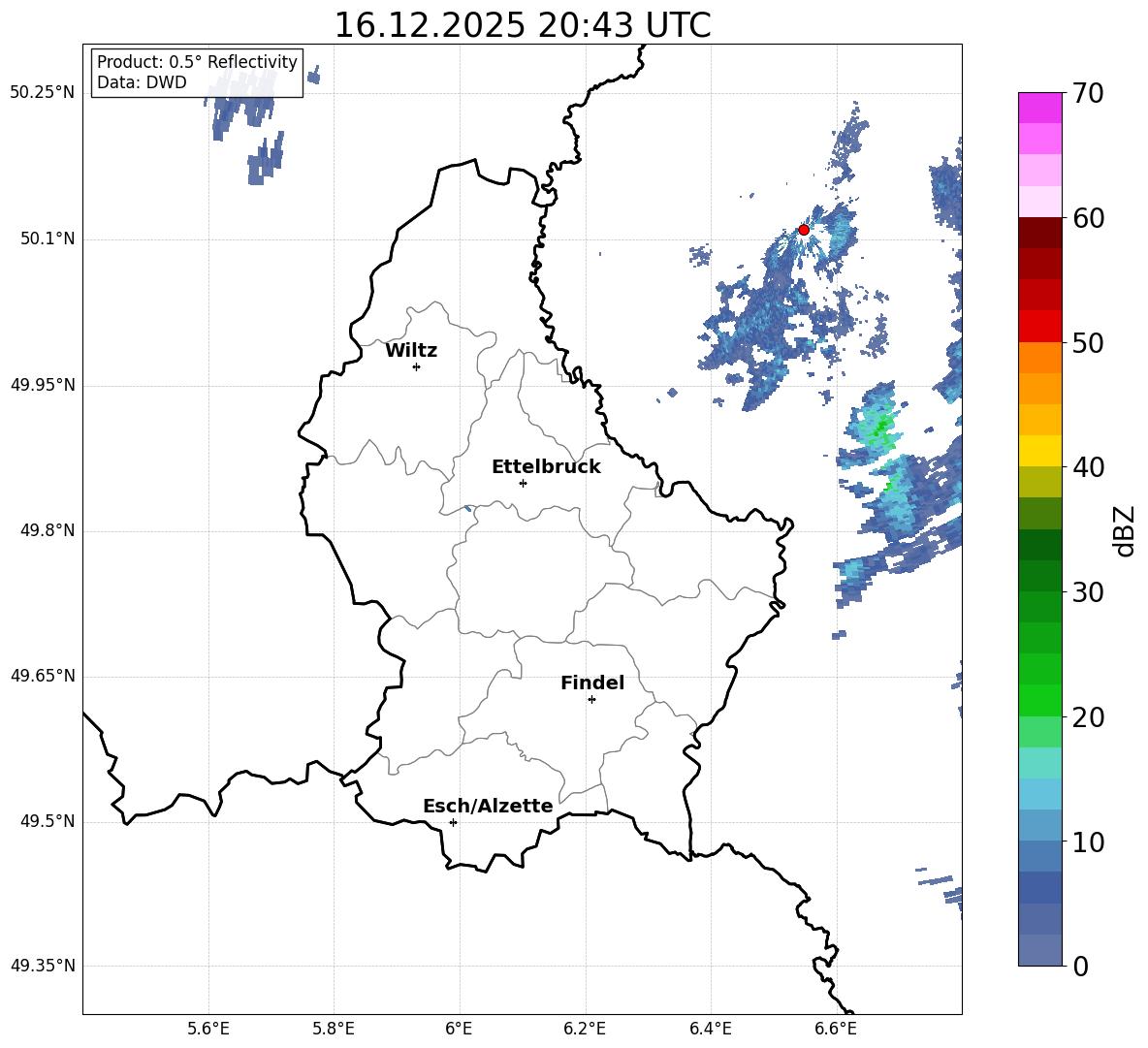Click the dBZ colorbar axis label

pos(1124,530)
